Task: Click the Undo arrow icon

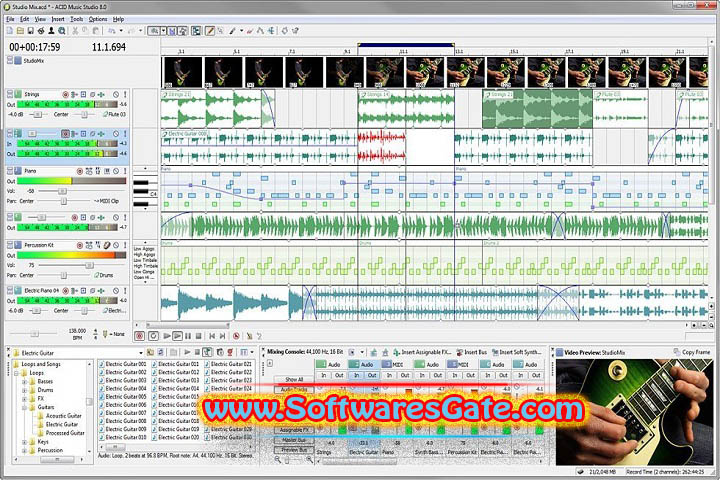Action: pyautogui.click(x=112, y=31)
